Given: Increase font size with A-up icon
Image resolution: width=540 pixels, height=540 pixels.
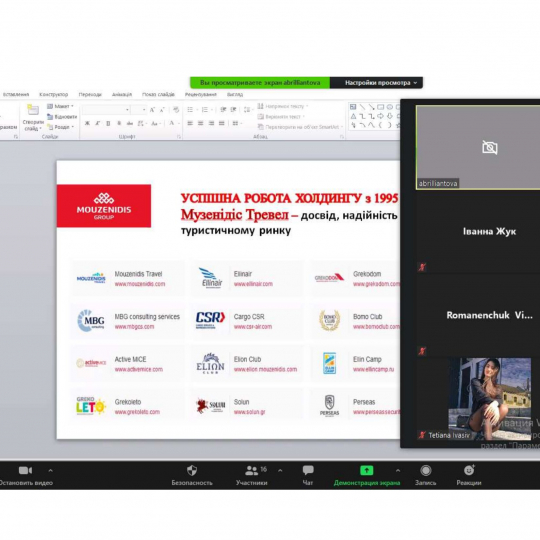Looking at the screenshot, I should (x=152, y=110).
